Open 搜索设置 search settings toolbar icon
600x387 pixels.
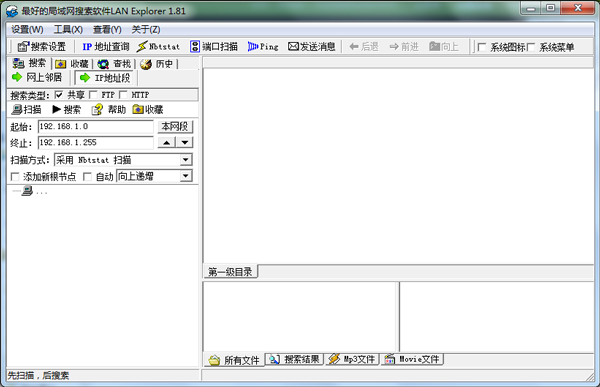click(42, 47)
